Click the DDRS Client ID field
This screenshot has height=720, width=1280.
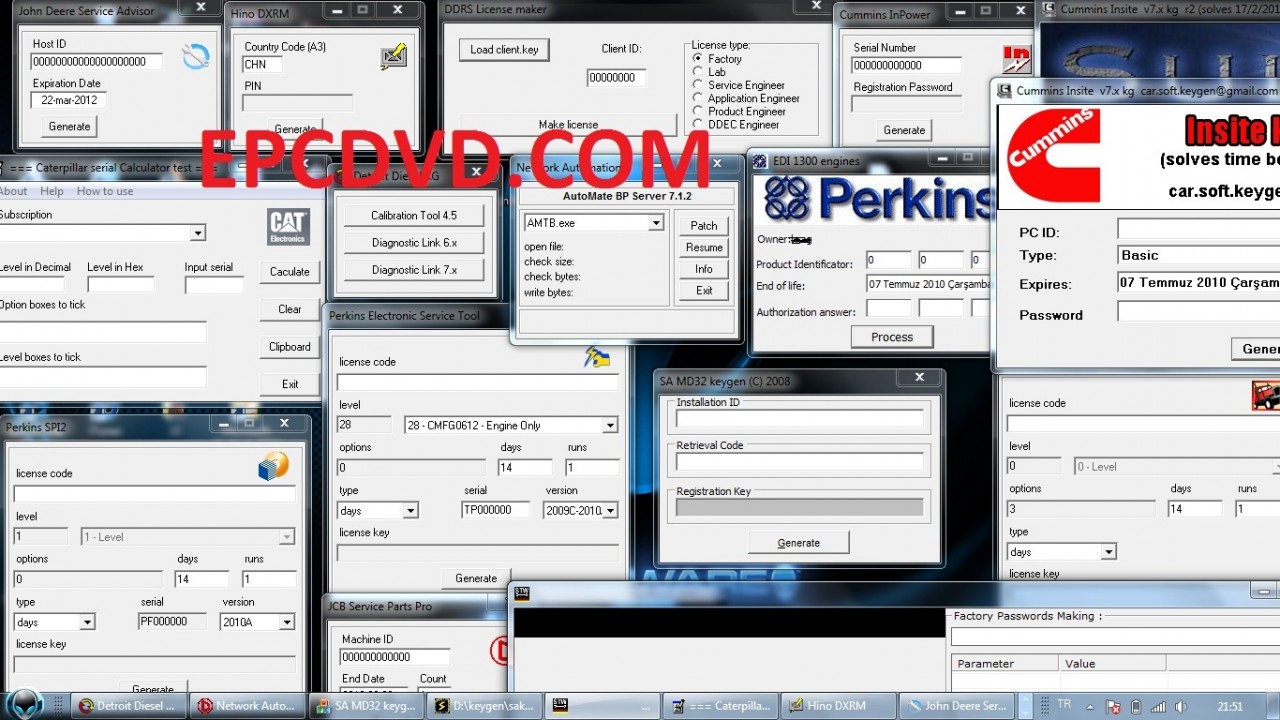click(x=616, y=77)
